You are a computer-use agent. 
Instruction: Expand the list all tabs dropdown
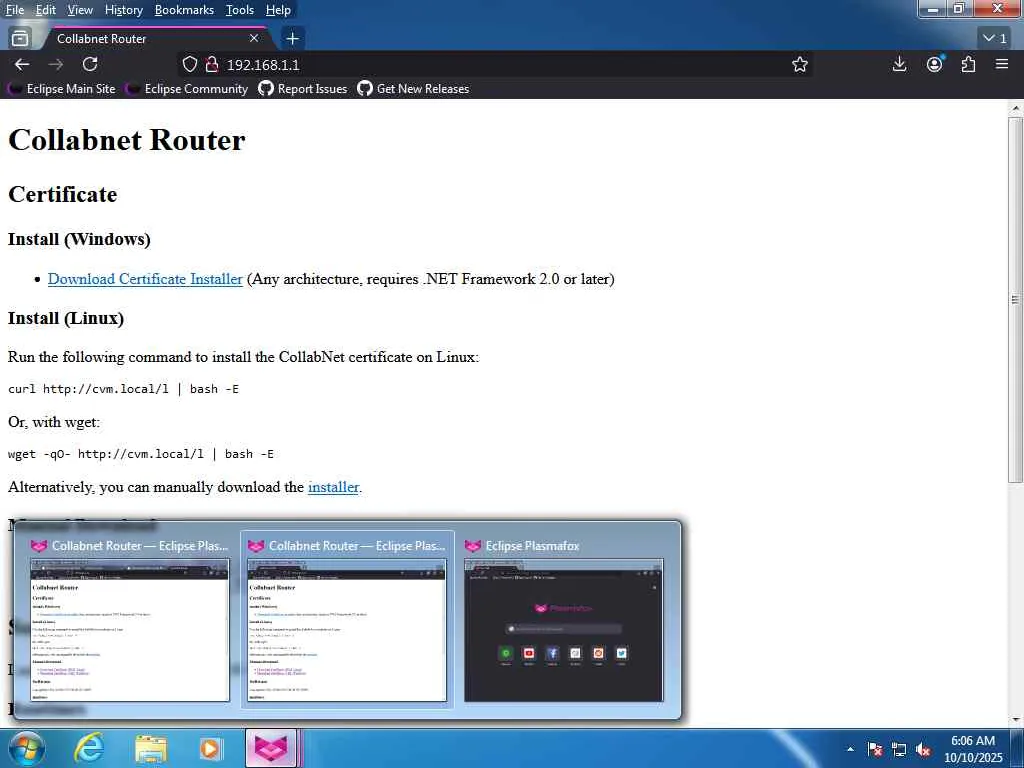995,38
